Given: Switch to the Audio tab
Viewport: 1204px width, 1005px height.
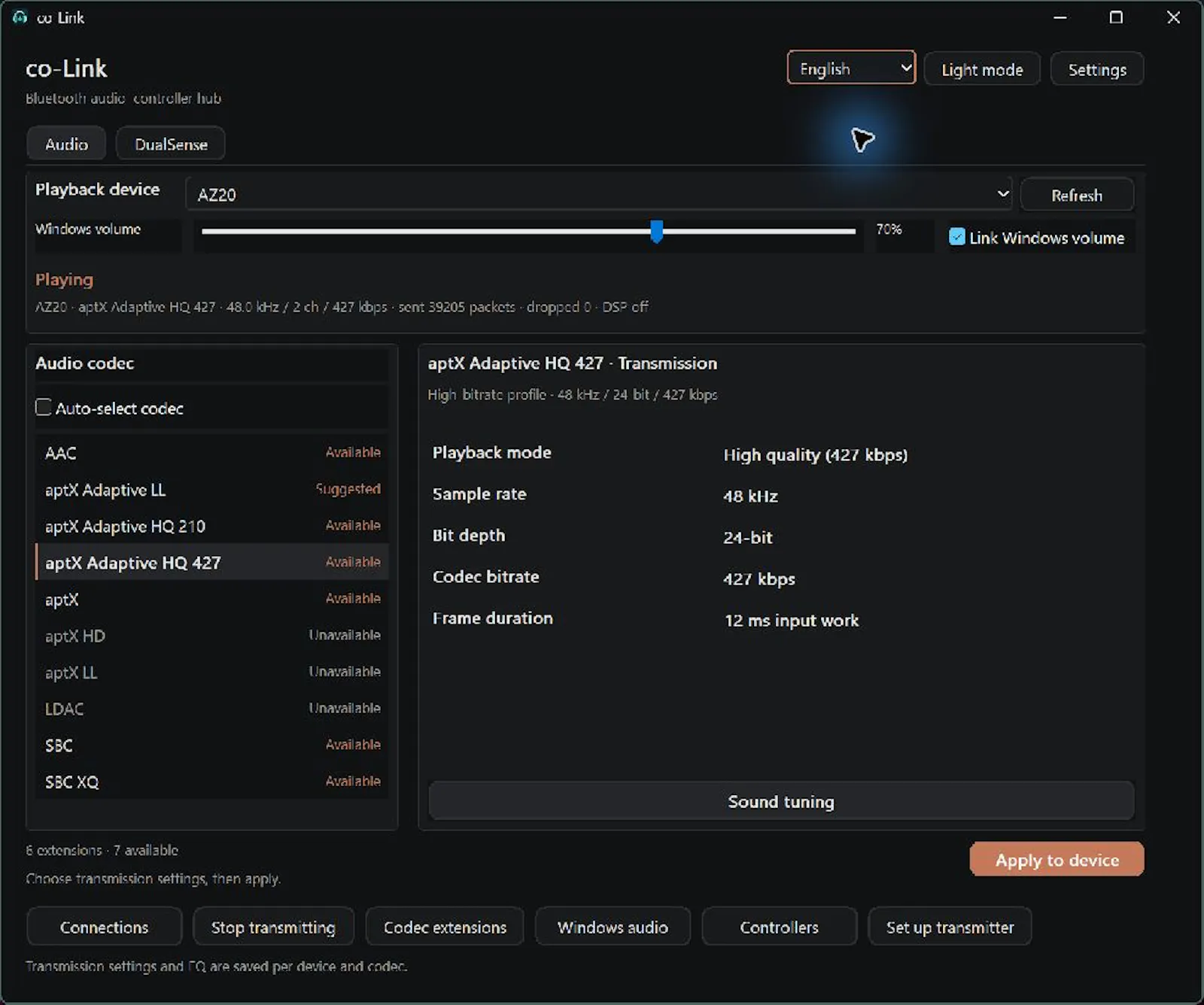Looking at the screenshot, I should tap(66, 144).
